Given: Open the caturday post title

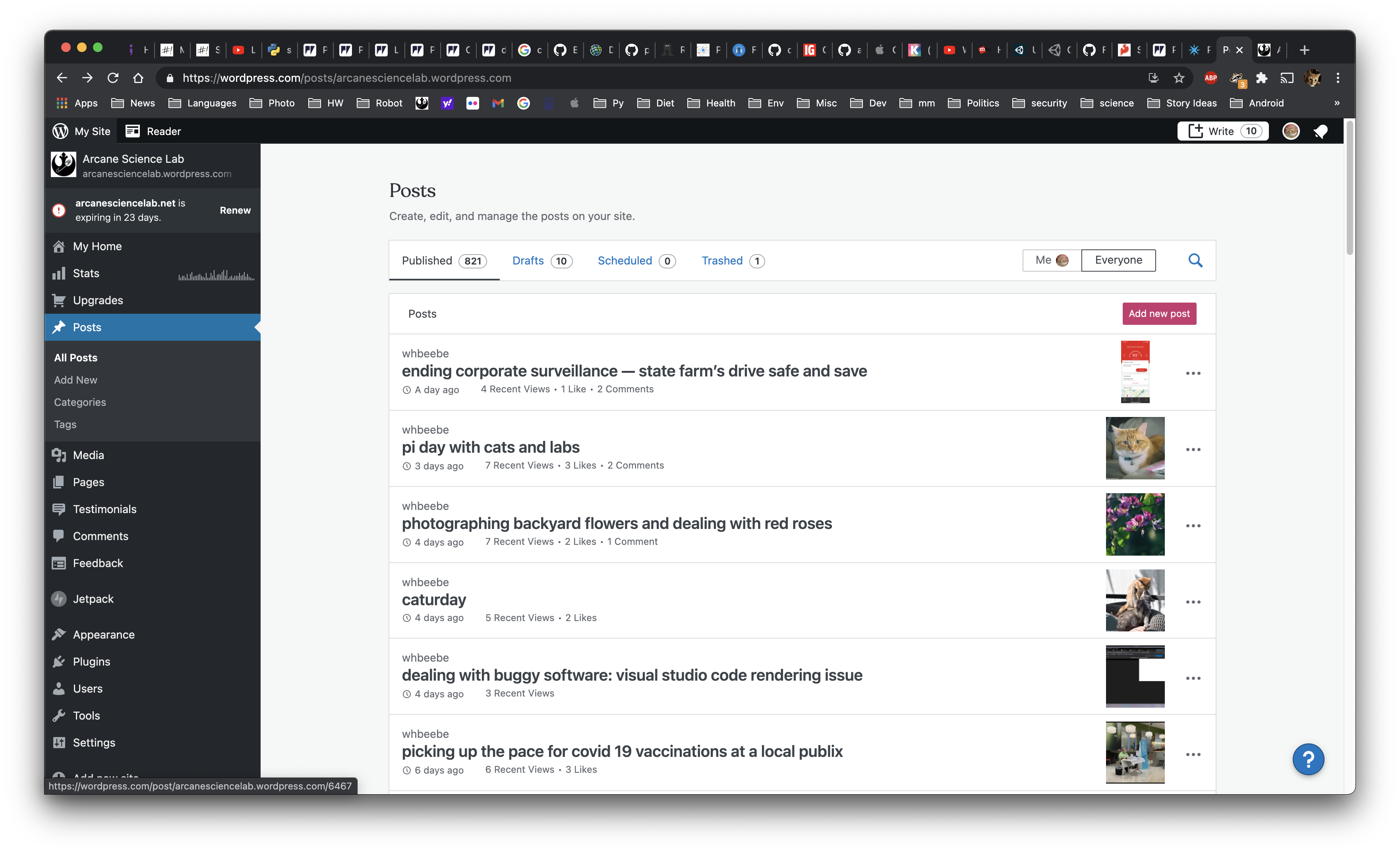Looking at the screenshot, I should coord(433,600).
